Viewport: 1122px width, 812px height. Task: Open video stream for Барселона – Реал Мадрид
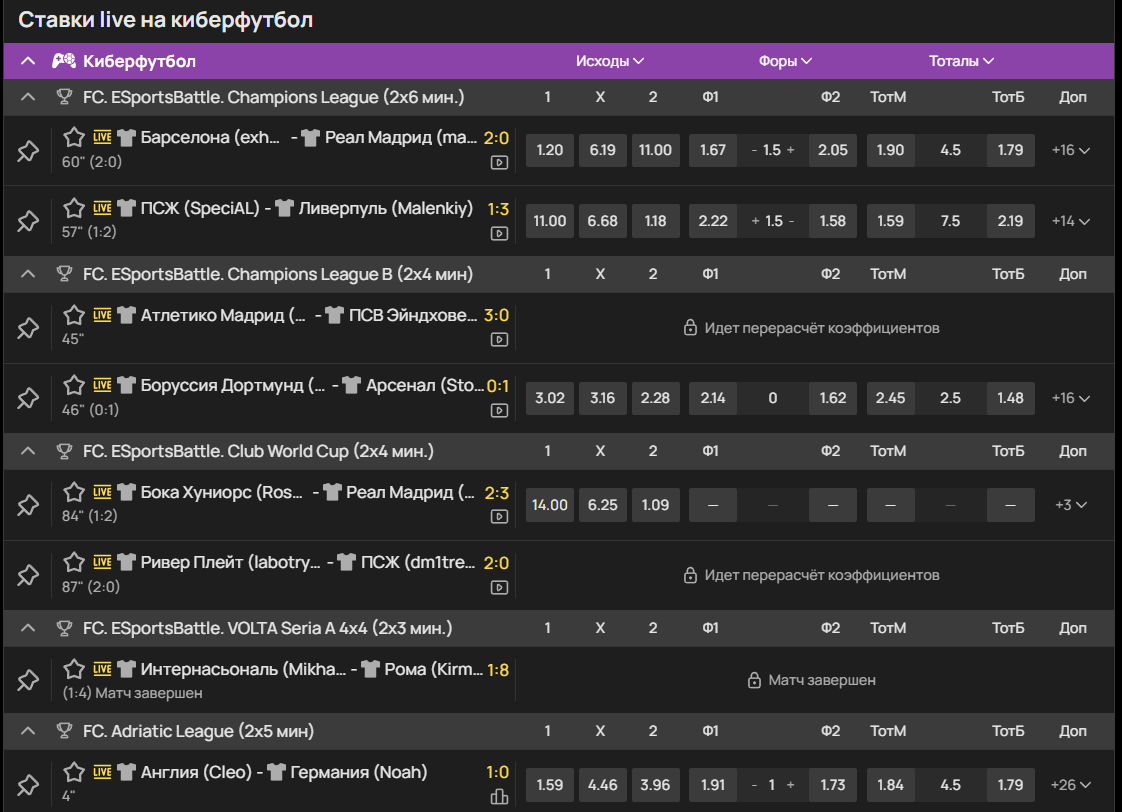pyautogui.click(x=499, y=162)
